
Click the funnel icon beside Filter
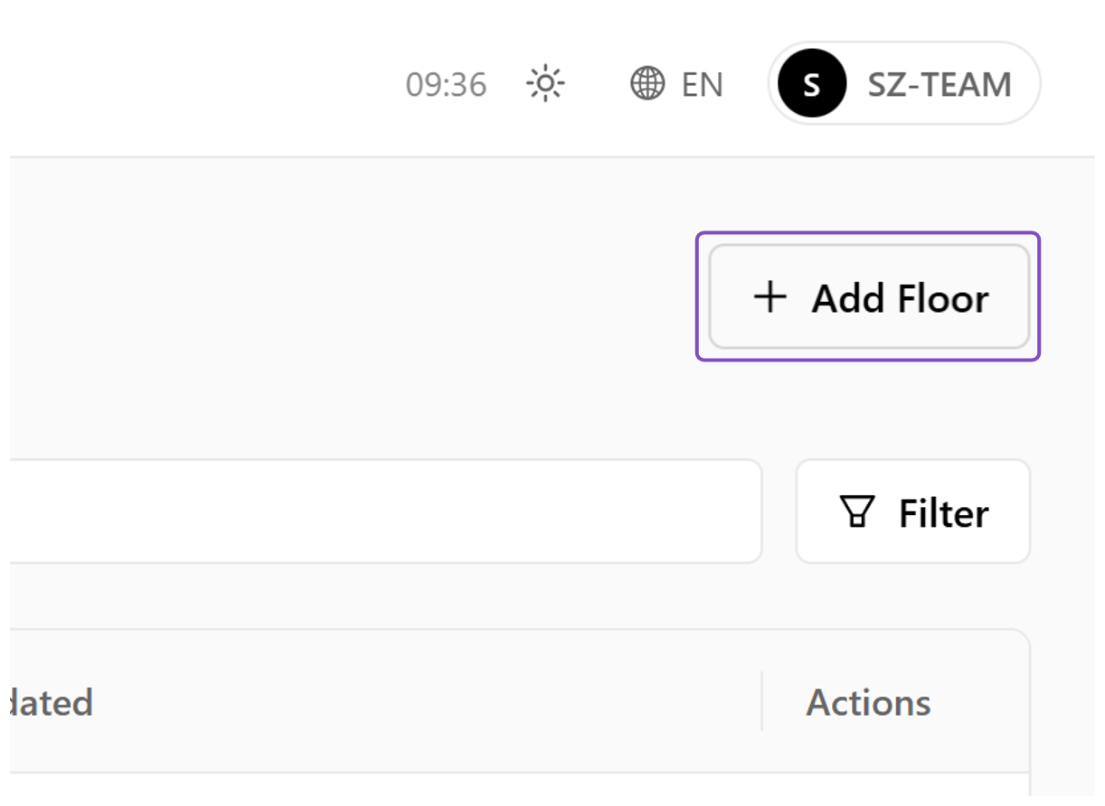[857, 512]
